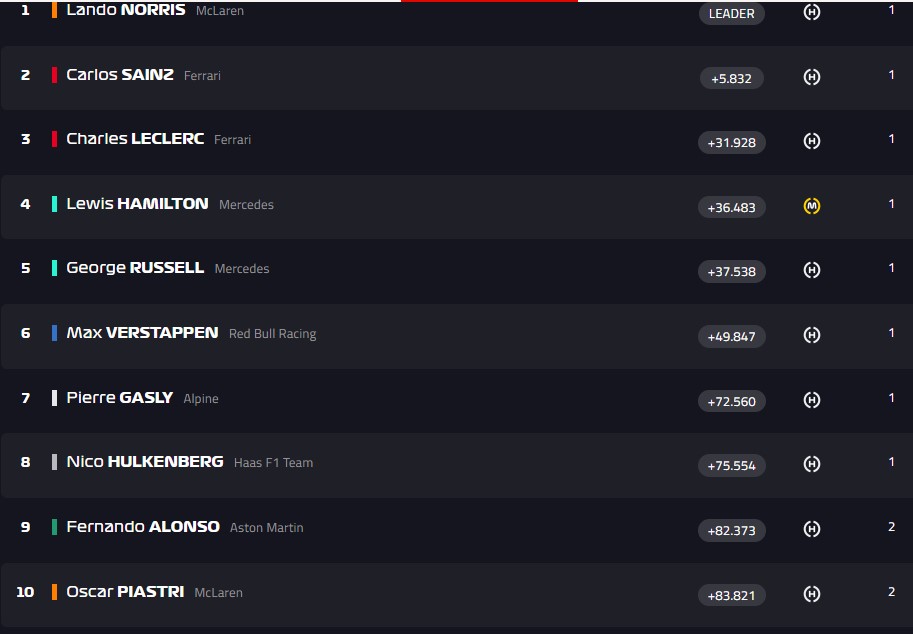Viewport: 913px width, 634px height.
Task: Click the hard tyre icon in Norris's row
Action: tap(812, 13)
